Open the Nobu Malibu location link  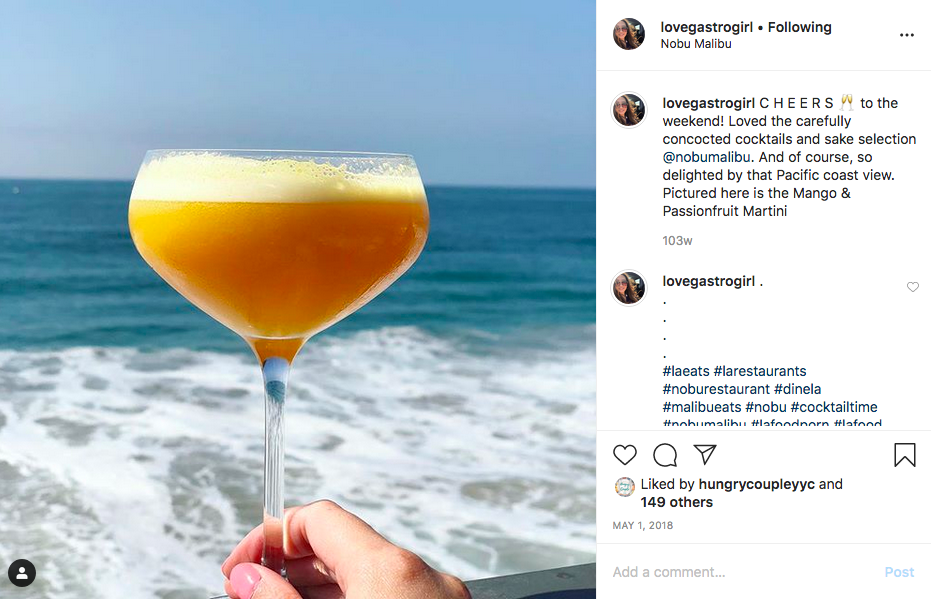click(695, 44)
